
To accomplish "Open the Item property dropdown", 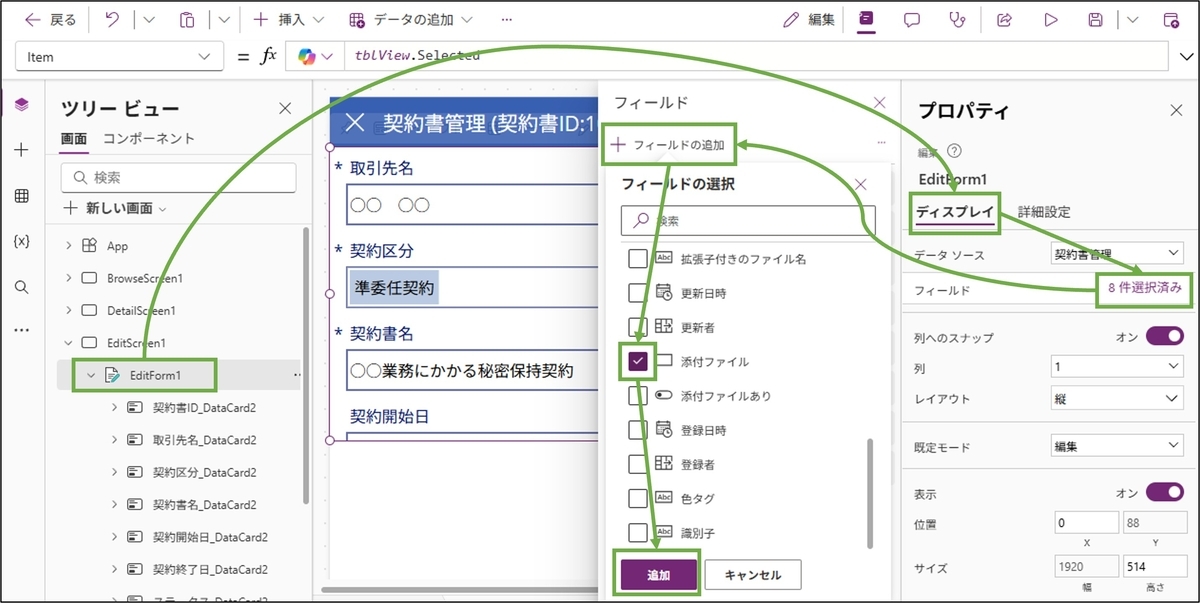I will 120,57.
